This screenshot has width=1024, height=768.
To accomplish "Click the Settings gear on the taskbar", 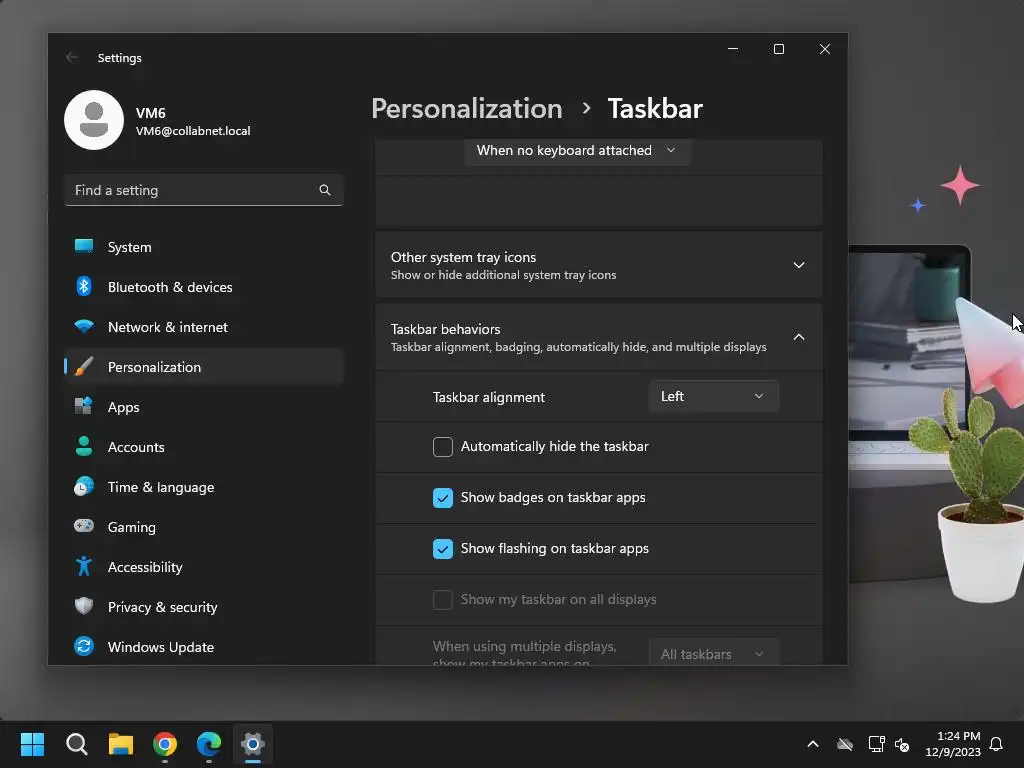I will coord(253,744).
